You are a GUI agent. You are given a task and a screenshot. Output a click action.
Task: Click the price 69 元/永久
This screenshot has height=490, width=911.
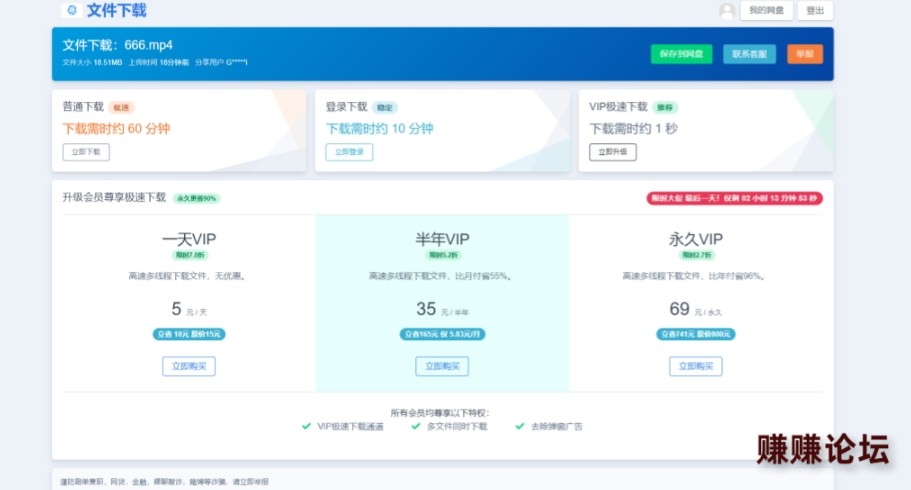click(x=695, y=309)
